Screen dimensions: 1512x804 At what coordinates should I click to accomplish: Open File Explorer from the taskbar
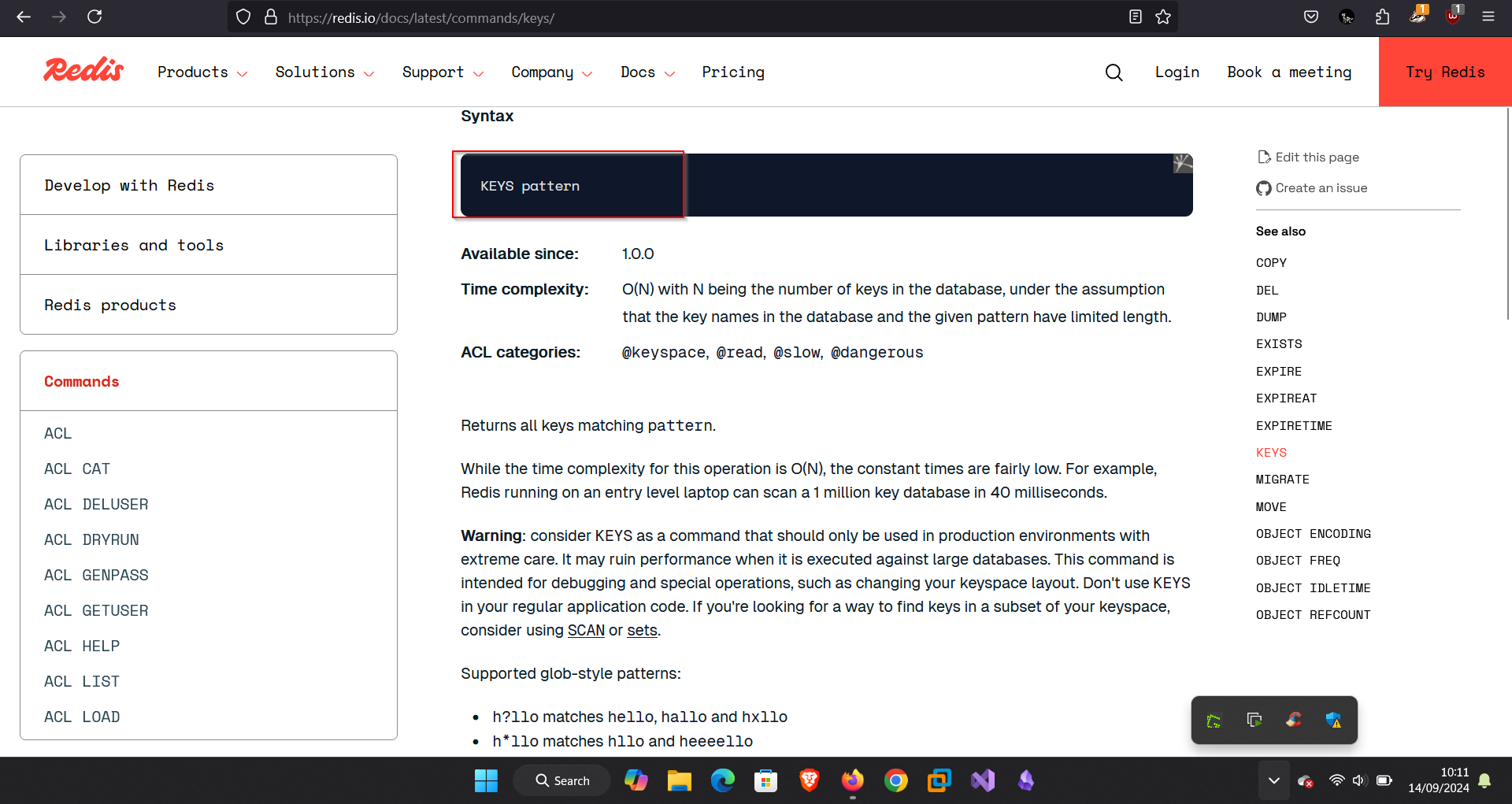(679, 780)
